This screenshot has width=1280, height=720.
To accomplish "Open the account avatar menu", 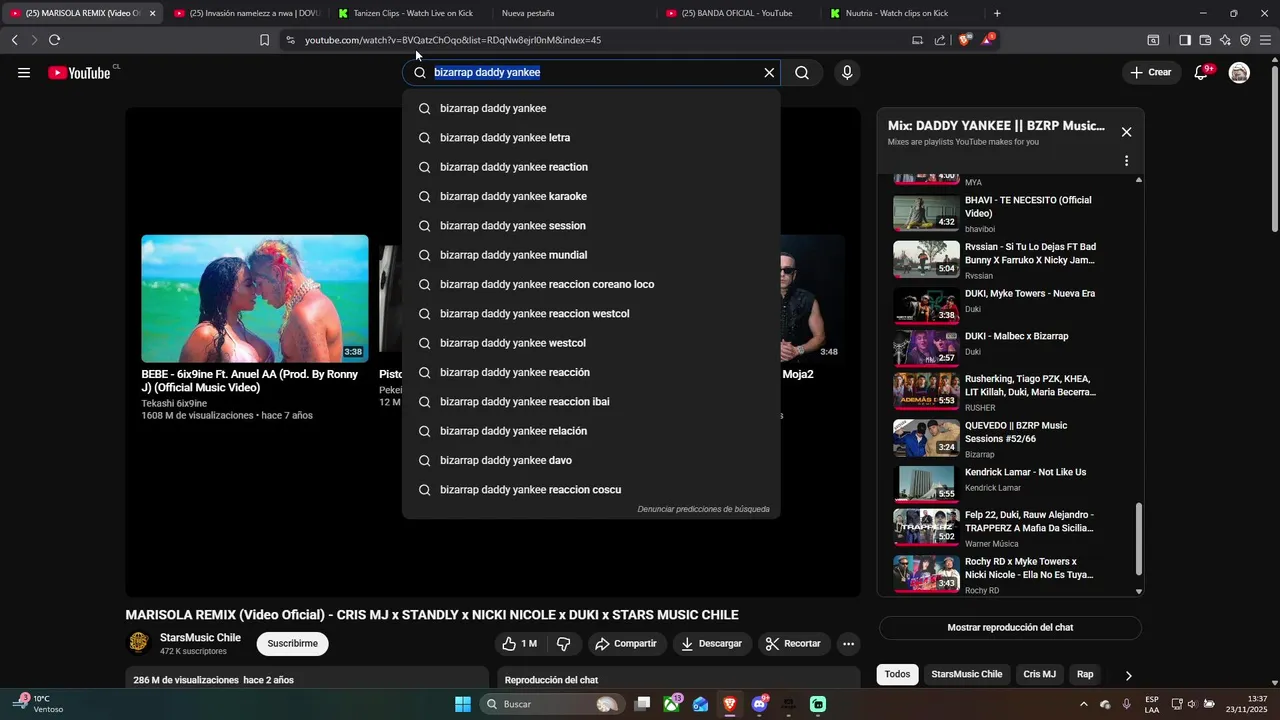I will [1239, 72].
